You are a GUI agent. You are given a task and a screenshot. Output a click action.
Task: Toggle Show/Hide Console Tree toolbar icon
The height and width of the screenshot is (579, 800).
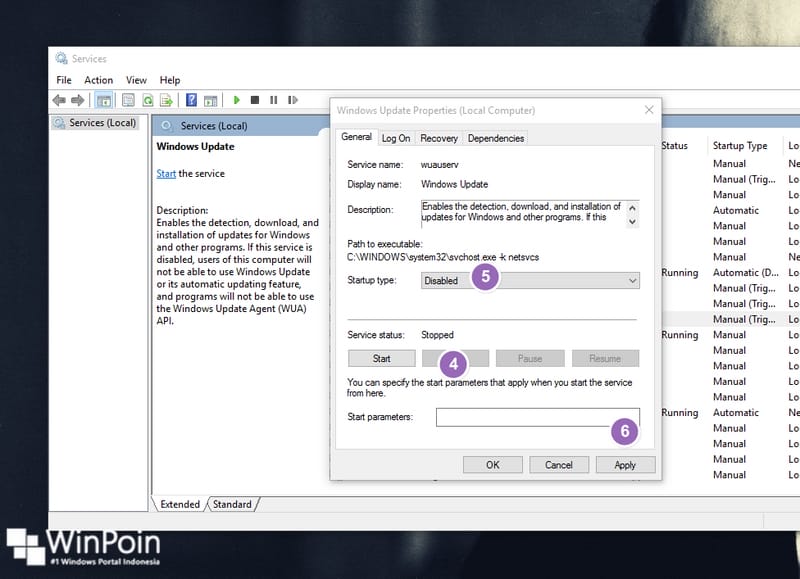(x=104, y=100)
